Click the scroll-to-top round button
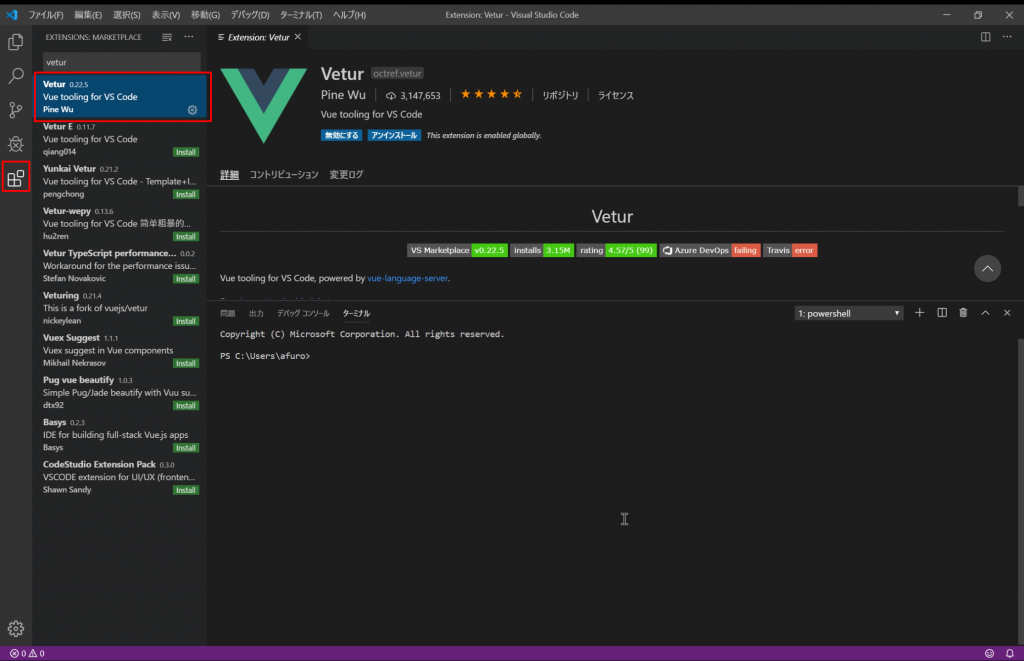 coord(987,268)
